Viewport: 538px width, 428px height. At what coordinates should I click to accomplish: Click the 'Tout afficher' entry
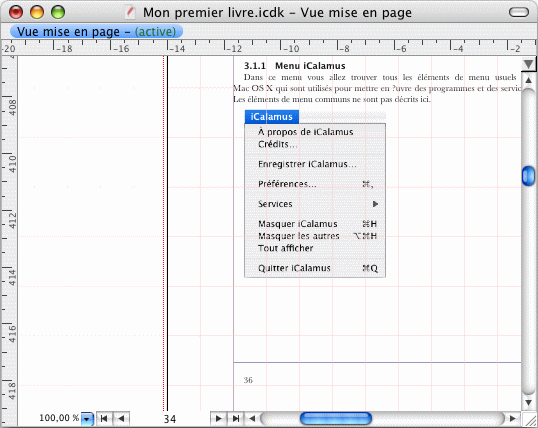[x=285, y=248]
